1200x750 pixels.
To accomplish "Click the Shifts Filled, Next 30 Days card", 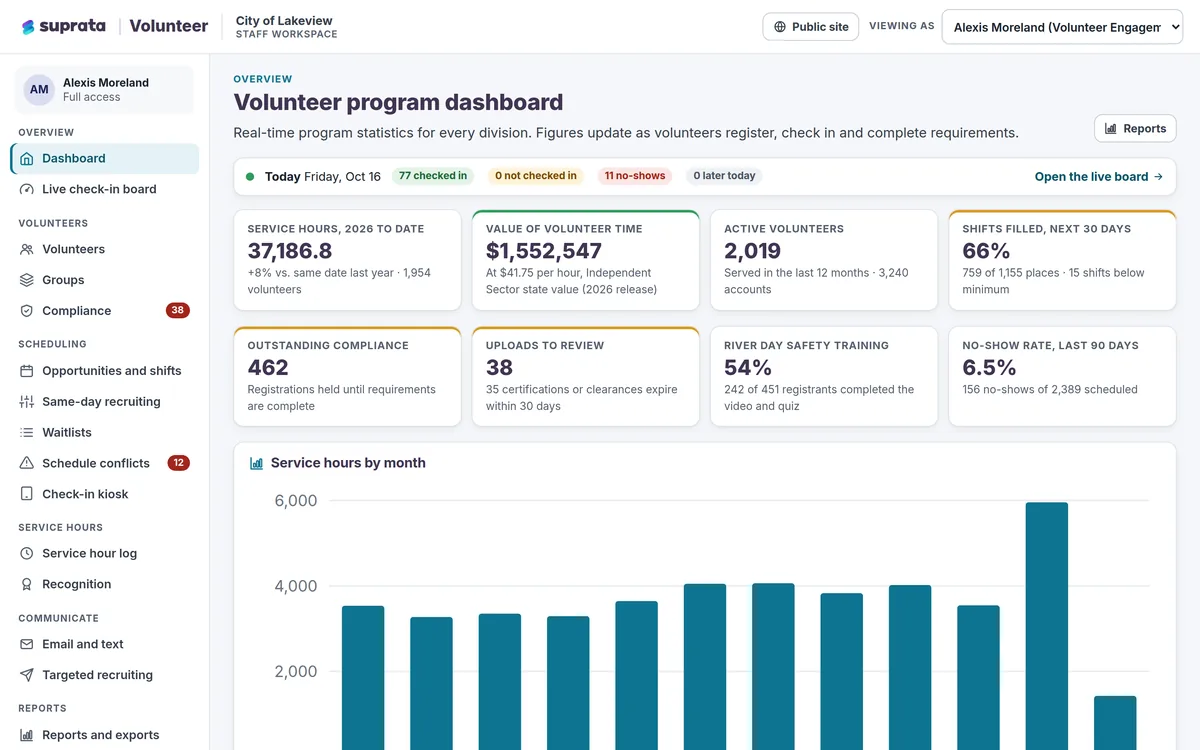I will point(1062,260).
